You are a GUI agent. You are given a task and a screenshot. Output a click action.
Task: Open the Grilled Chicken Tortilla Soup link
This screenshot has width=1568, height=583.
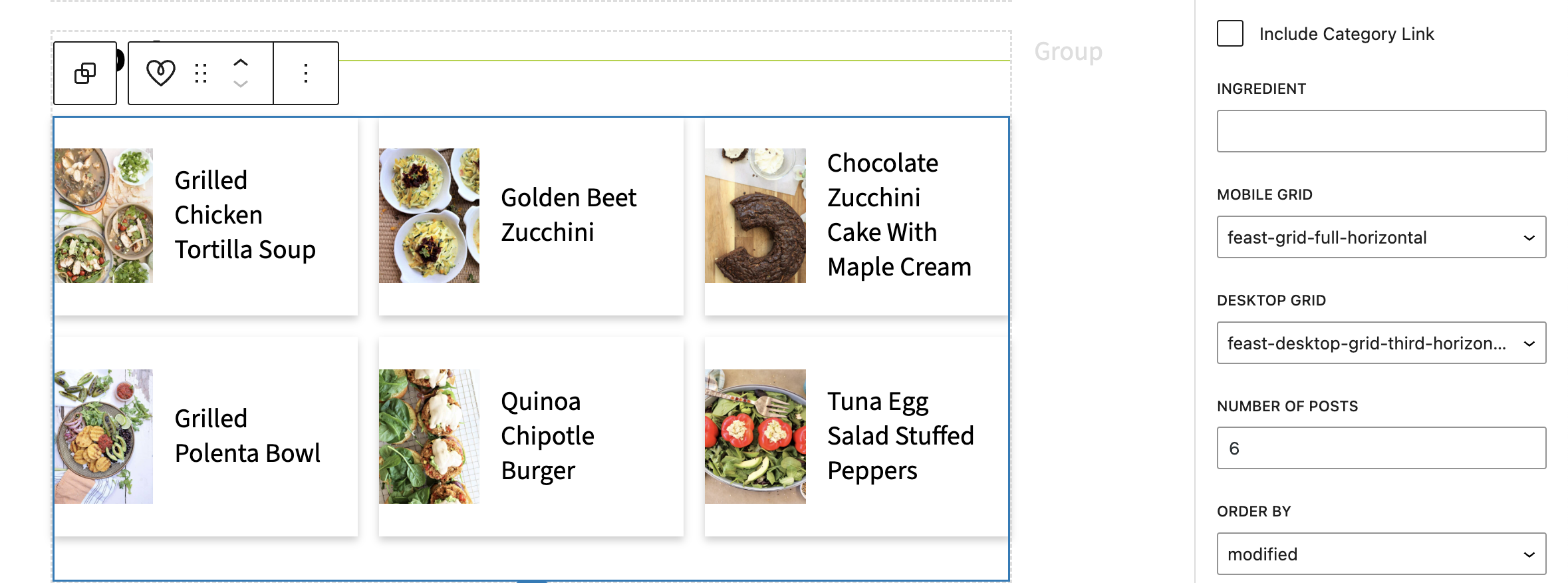coord(245,215)
